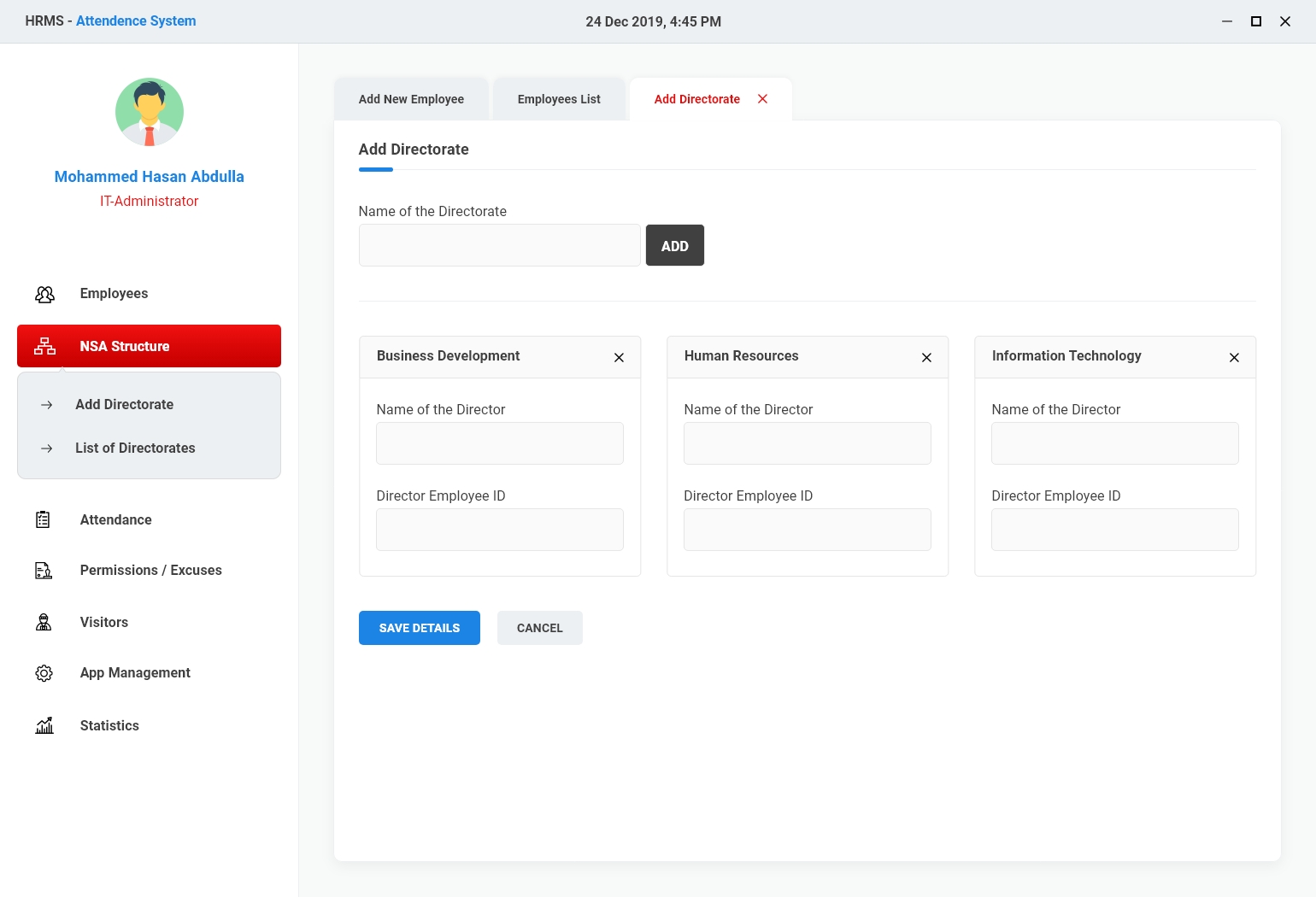Click the Attendance clipboard icon
1316x897 pixels.
[x=44, y=519]
